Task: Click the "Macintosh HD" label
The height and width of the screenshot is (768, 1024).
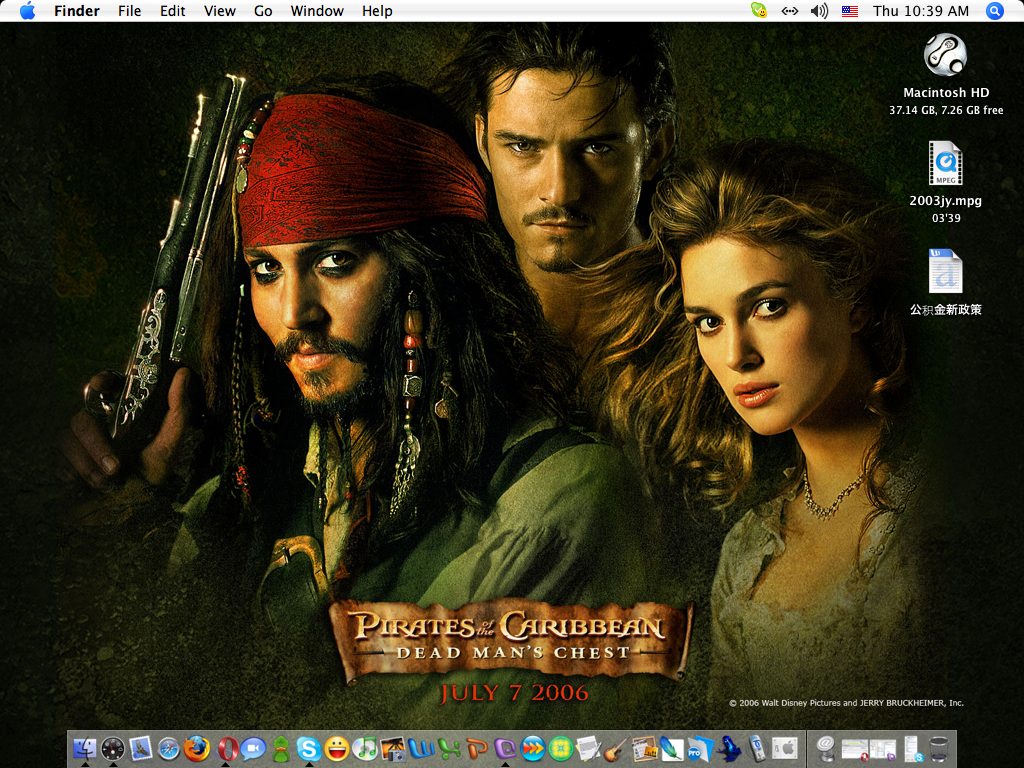Action: point(946,93)
